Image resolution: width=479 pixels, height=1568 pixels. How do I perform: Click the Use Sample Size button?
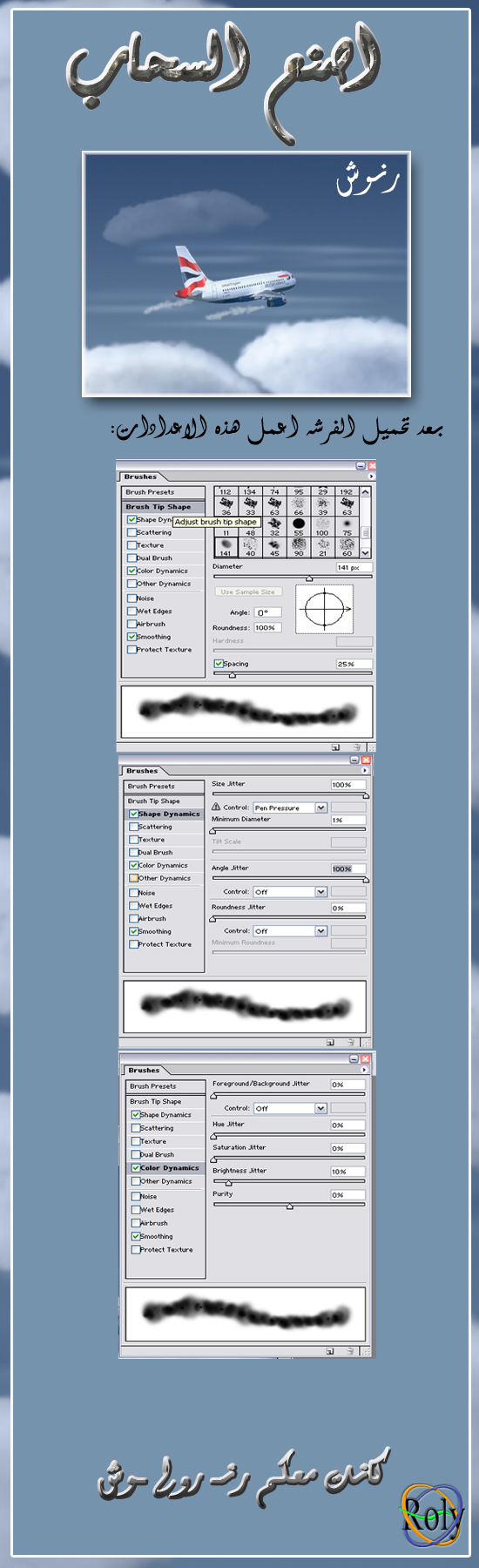point(247,591)
